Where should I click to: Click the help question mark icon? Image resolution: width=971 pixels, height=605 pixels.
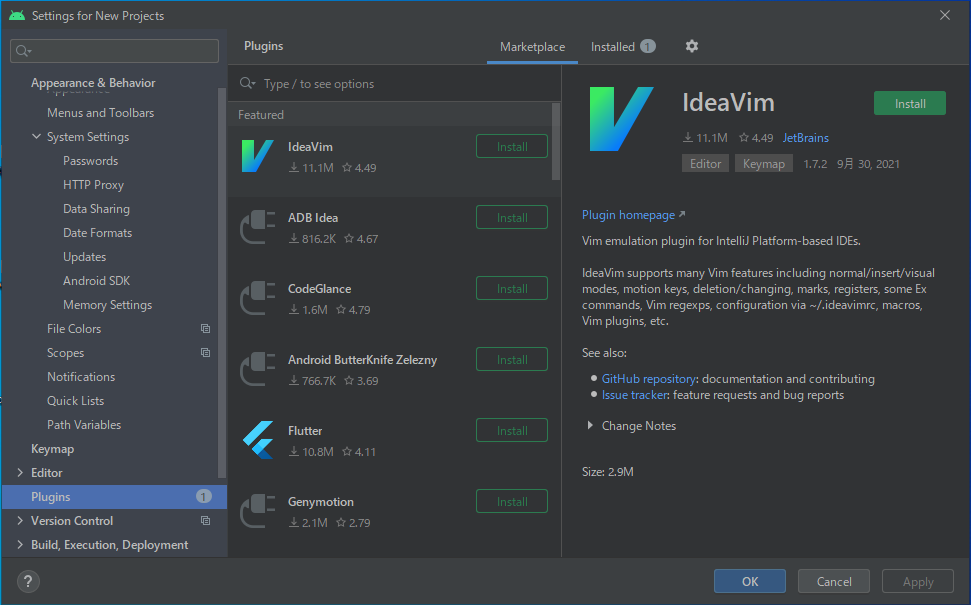(x=28, y=581)
